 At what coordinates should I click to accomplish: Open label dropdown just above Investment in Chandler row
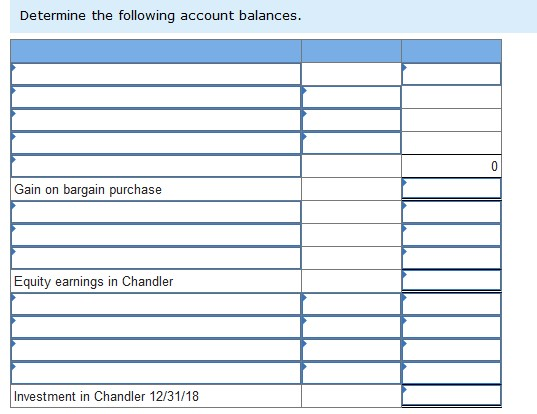tap(156, 373)
